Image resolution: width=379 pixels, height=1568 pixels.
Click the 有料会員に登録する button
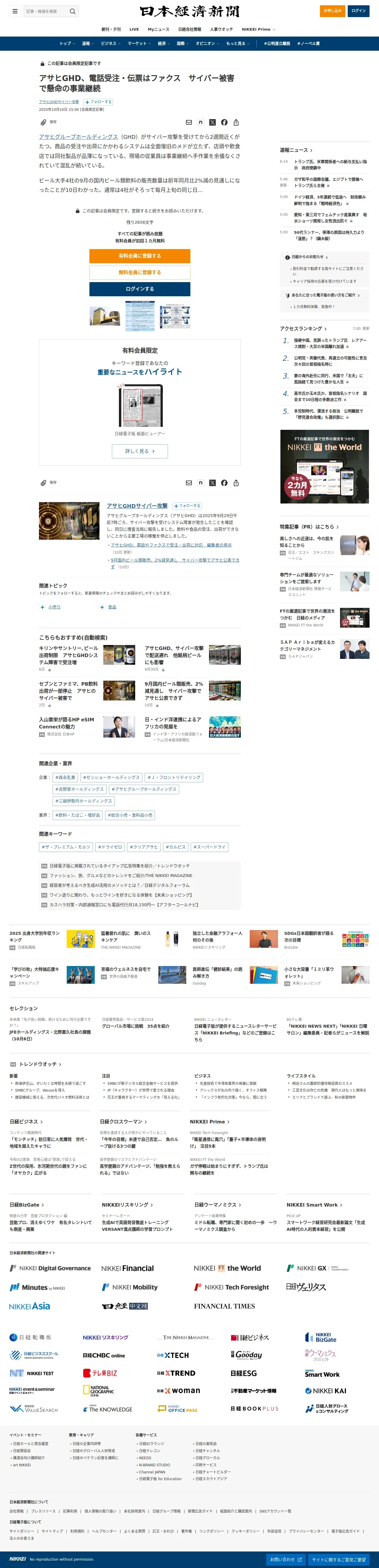(140, 256)
